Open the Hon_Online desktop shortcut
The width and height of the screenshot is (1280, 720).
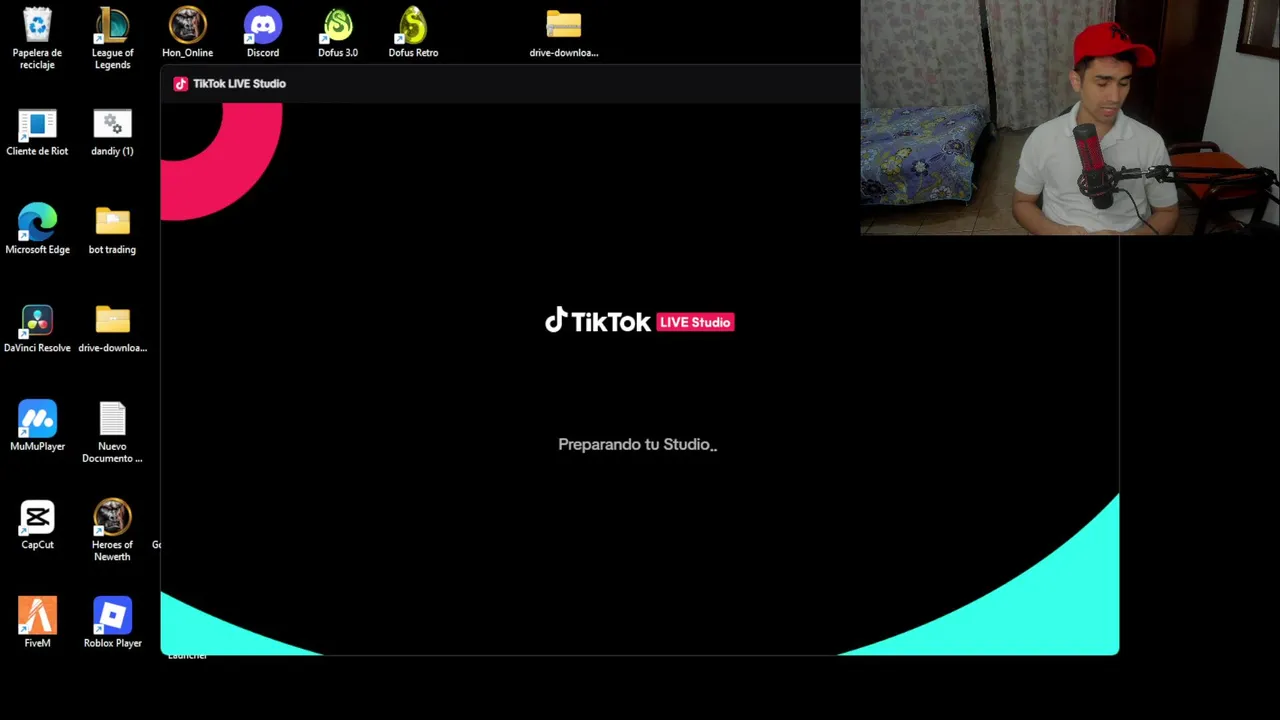(187, 32)
